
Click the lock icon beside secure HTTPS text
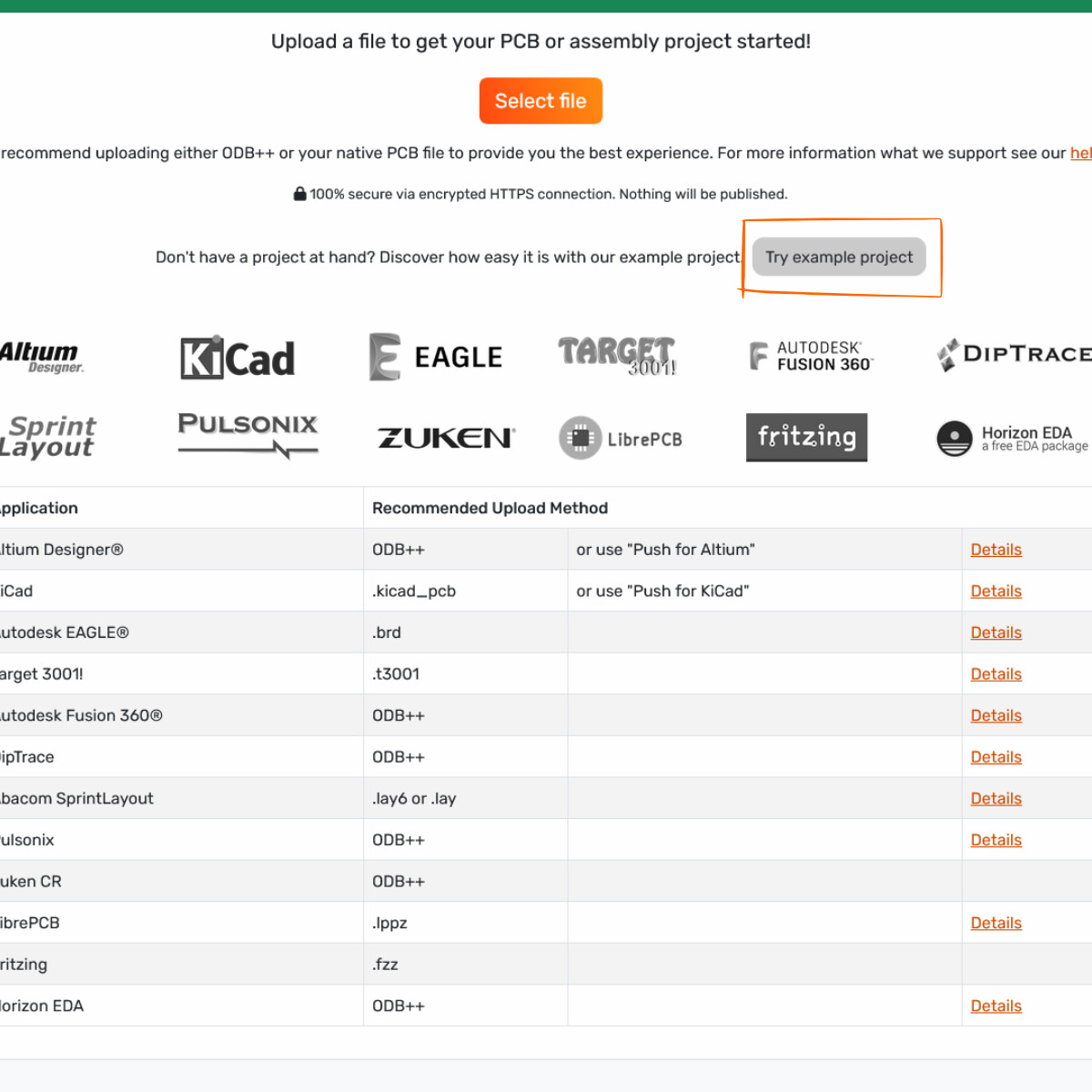click(x=299, y=194)
